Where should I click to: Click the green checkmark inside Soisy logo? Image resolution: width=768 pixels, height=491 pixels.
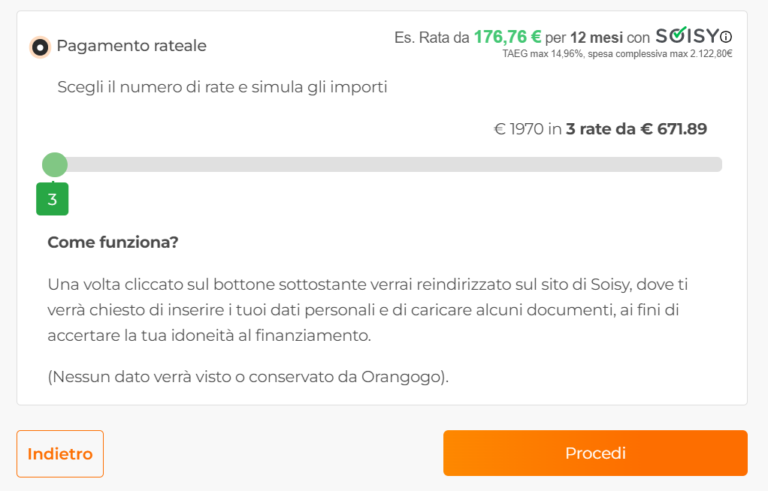(x=678, y=34)
